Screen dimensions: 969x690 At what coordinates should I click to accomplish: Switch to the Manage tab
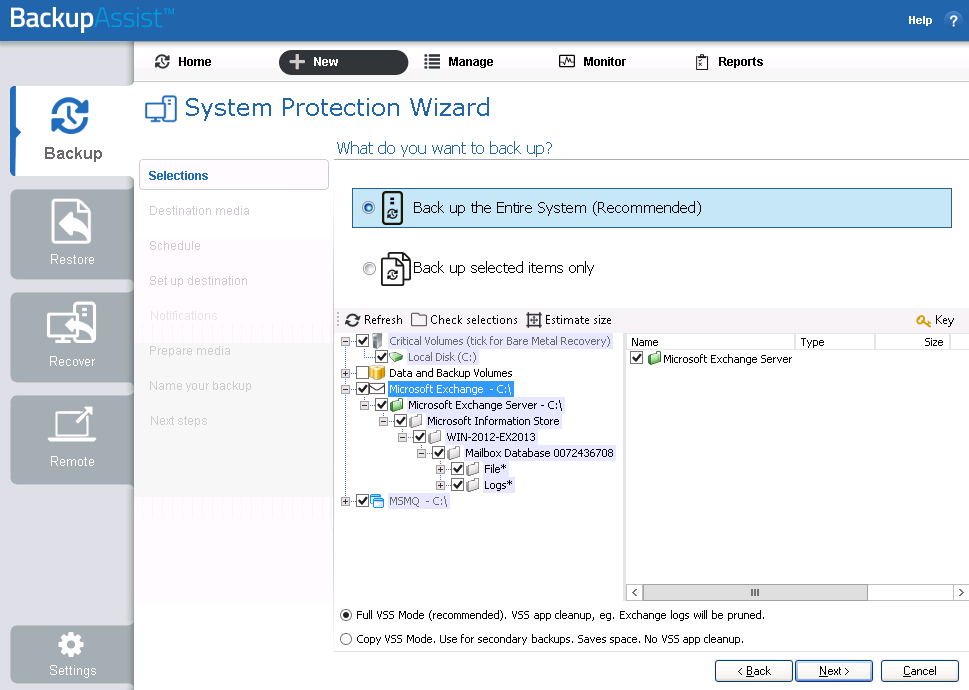(x=459, y=62)
